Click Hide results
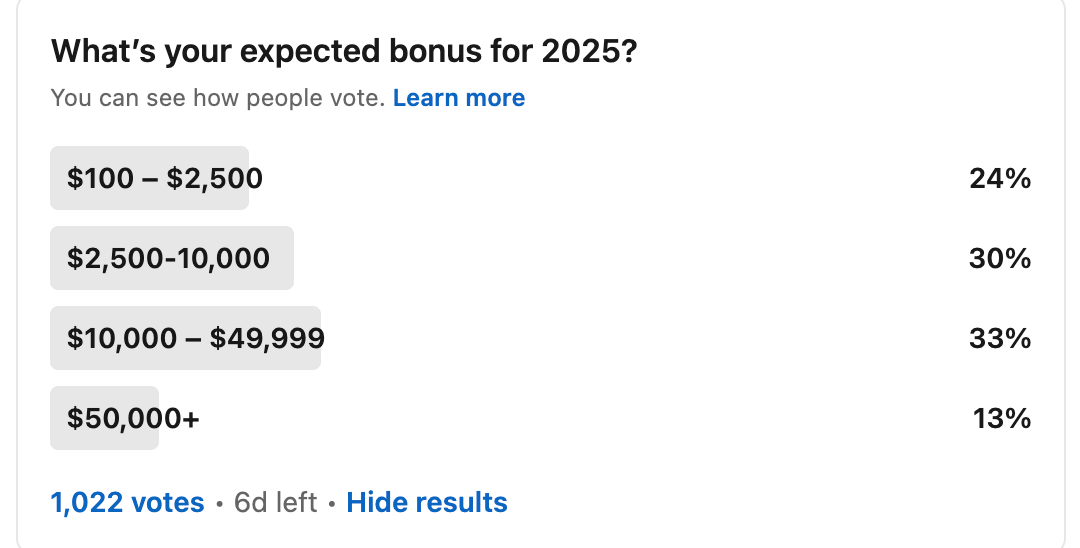 pos(427,503)
